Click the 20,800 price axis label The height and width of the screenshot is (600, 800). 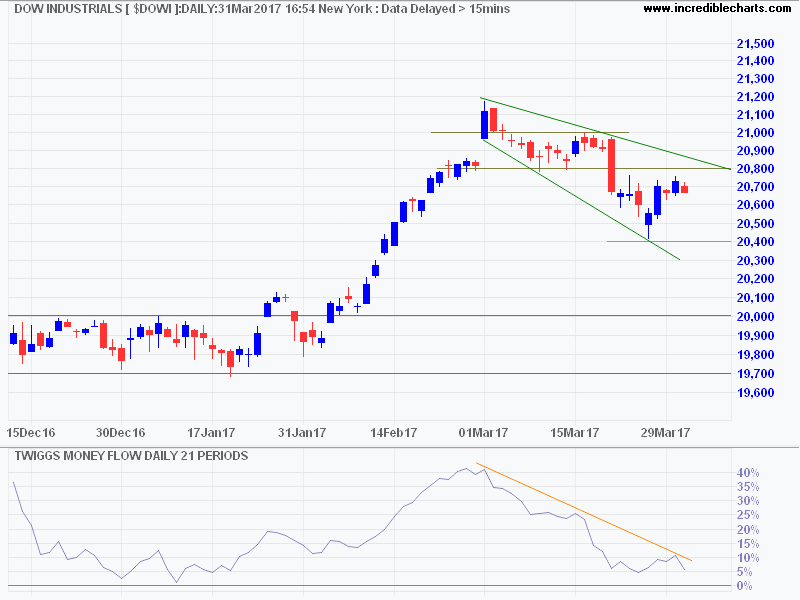coord(756,168)
